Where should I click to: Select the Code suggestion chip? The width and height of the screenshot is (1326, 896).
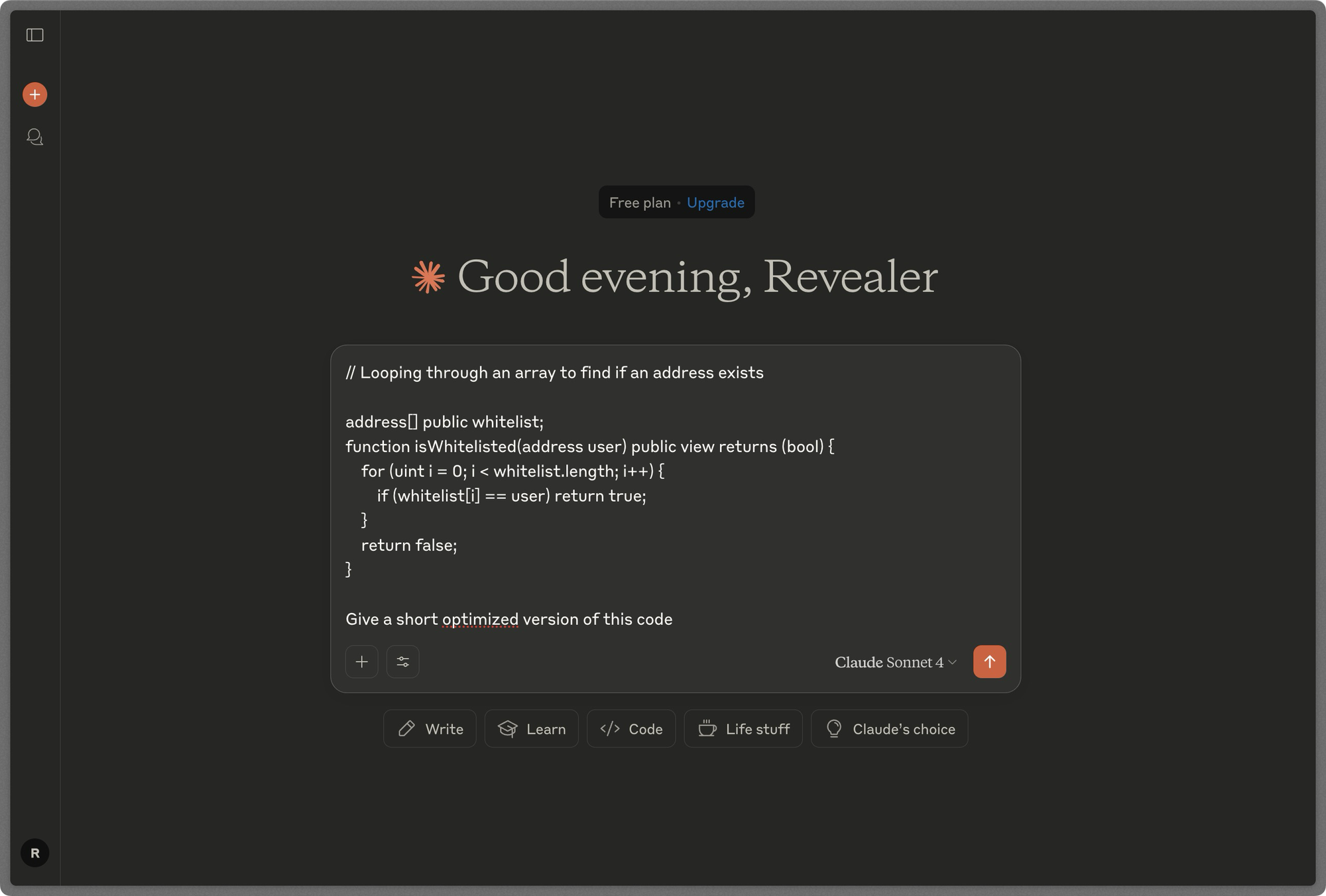coord(631,729)
